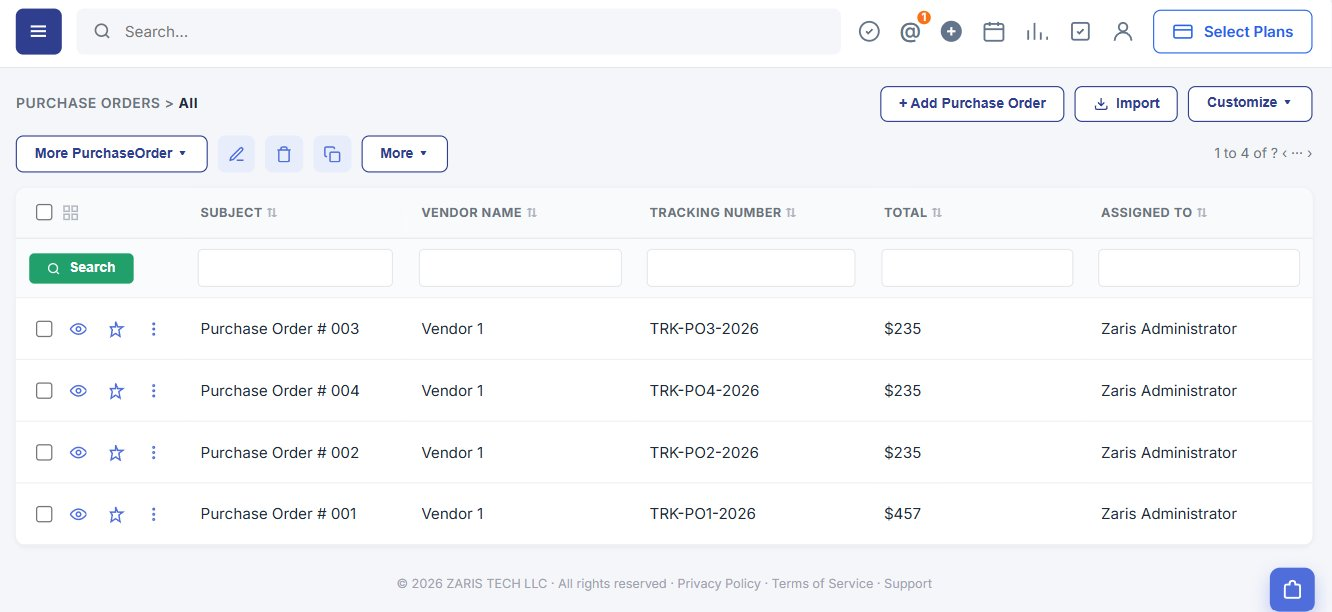Image resolution: width=1332 pixels, height=612 pixels.
Task: Open the Customize dropdown
Action: click(x=1249, y=103)
